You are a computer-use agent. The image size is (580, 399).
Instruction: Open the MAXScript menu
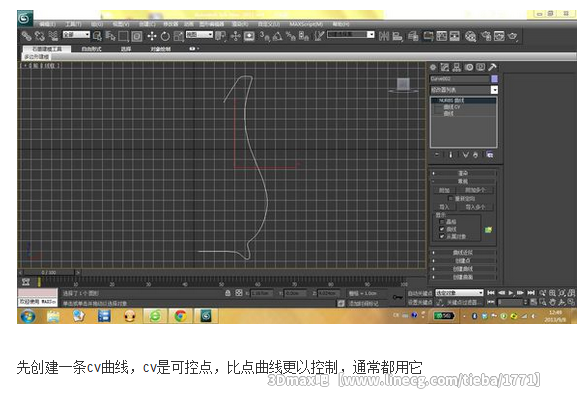(306, 24)
